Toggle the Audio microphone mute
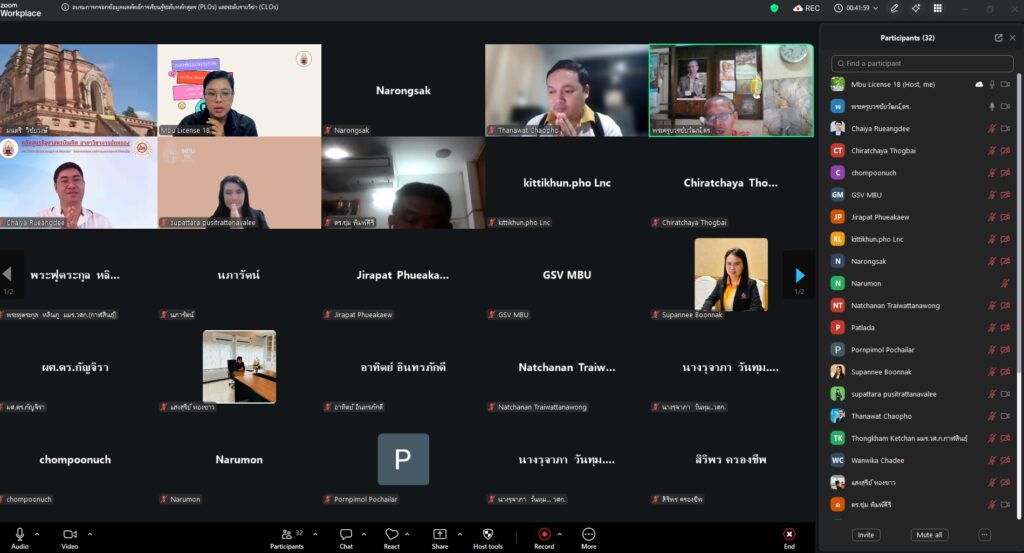Screen dimensions: 1024x553 click(x=19, y=535)
